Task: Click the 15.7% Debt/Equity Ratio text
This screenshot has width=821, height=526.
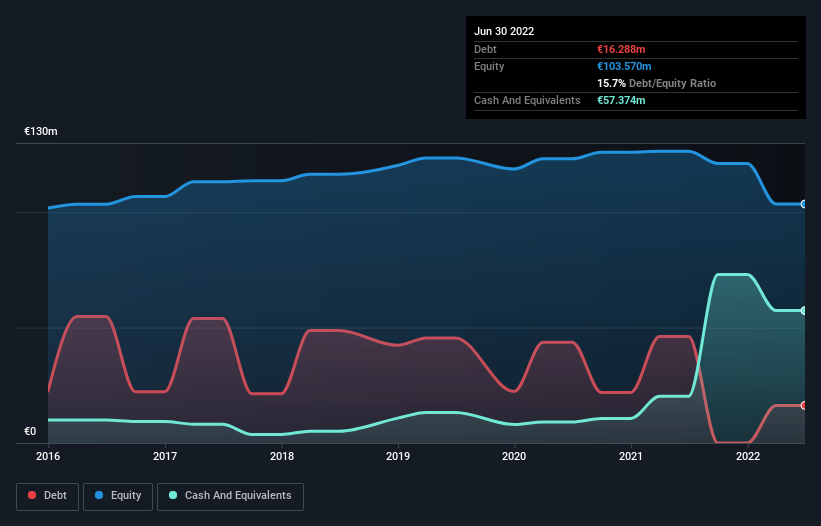Action: coord(657,83)
